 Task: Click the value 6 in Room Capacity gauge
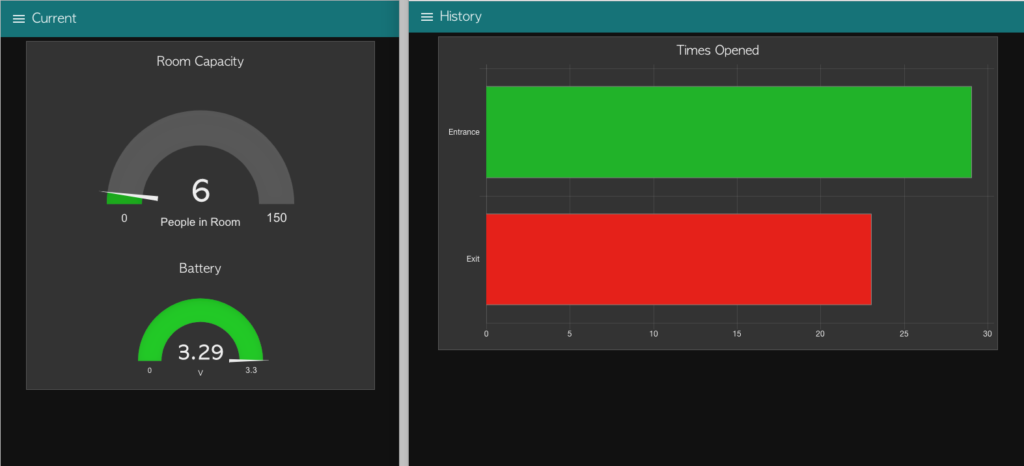click(x=200, y=191)
